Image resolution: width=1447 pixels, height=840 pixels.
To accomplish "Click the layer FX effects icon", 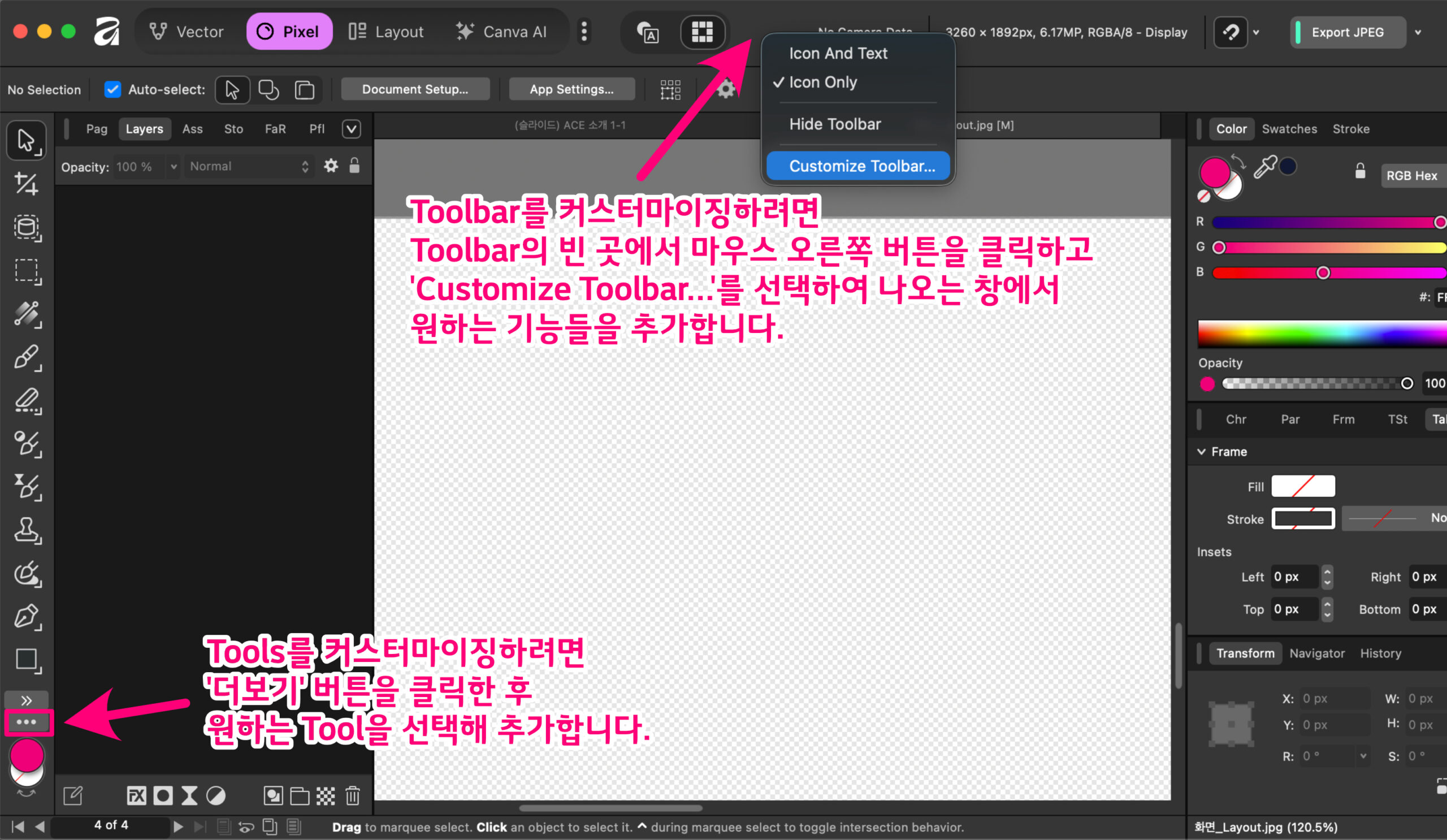I will tap(136, 796).
